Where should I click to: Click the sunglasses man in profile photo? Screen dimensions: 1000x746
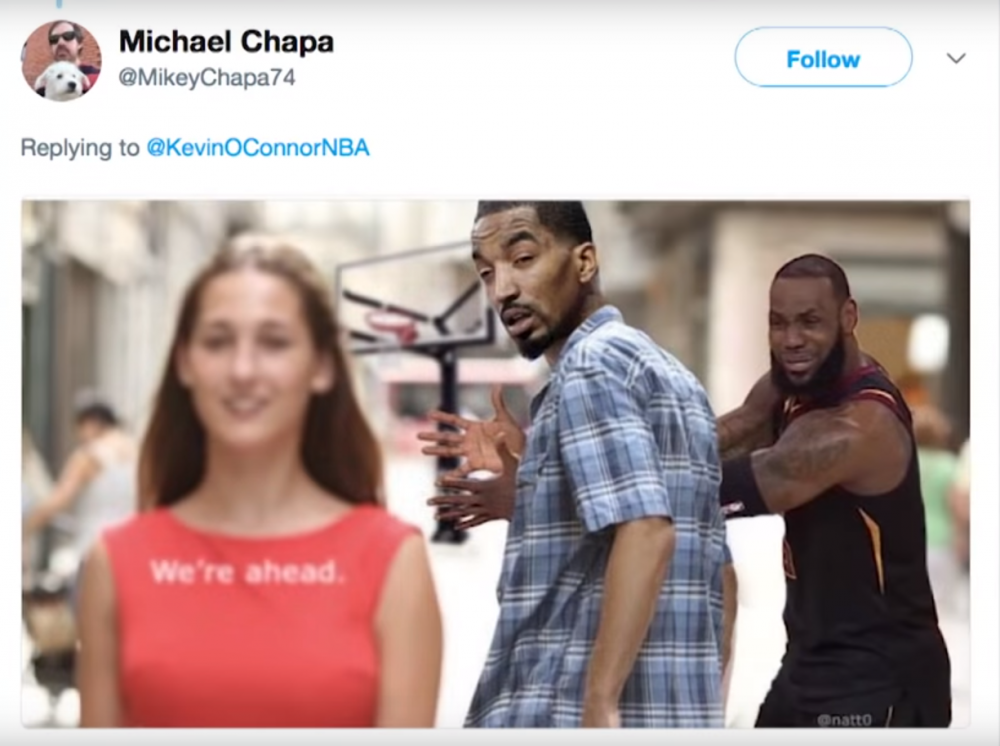click(x=65, y=41)
